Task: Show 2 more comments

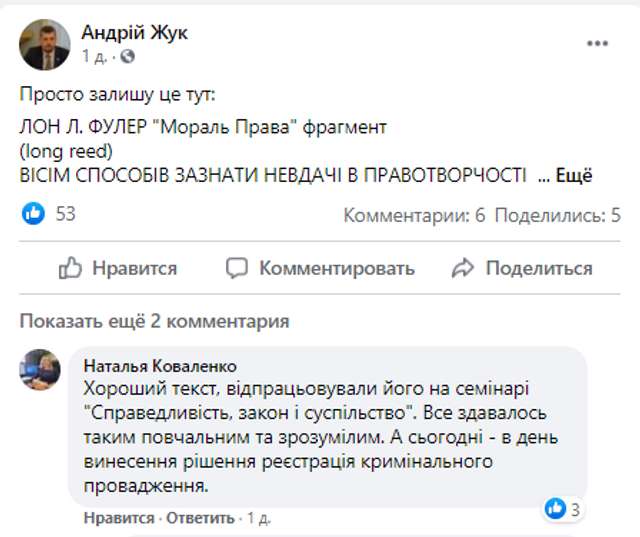Action: [x=154, y=321]
